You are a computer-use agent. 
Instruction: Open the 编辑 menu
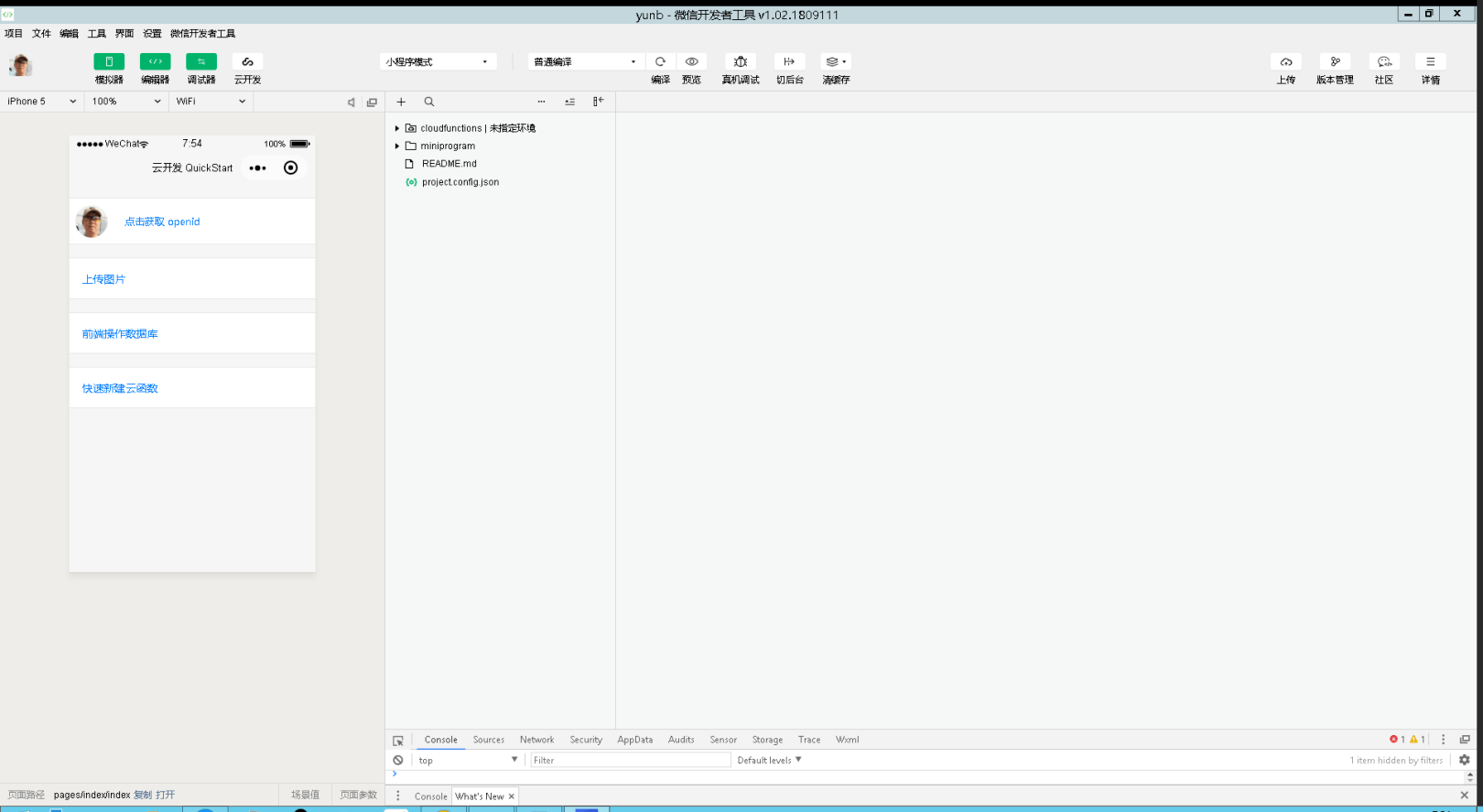tap(69, 33)
